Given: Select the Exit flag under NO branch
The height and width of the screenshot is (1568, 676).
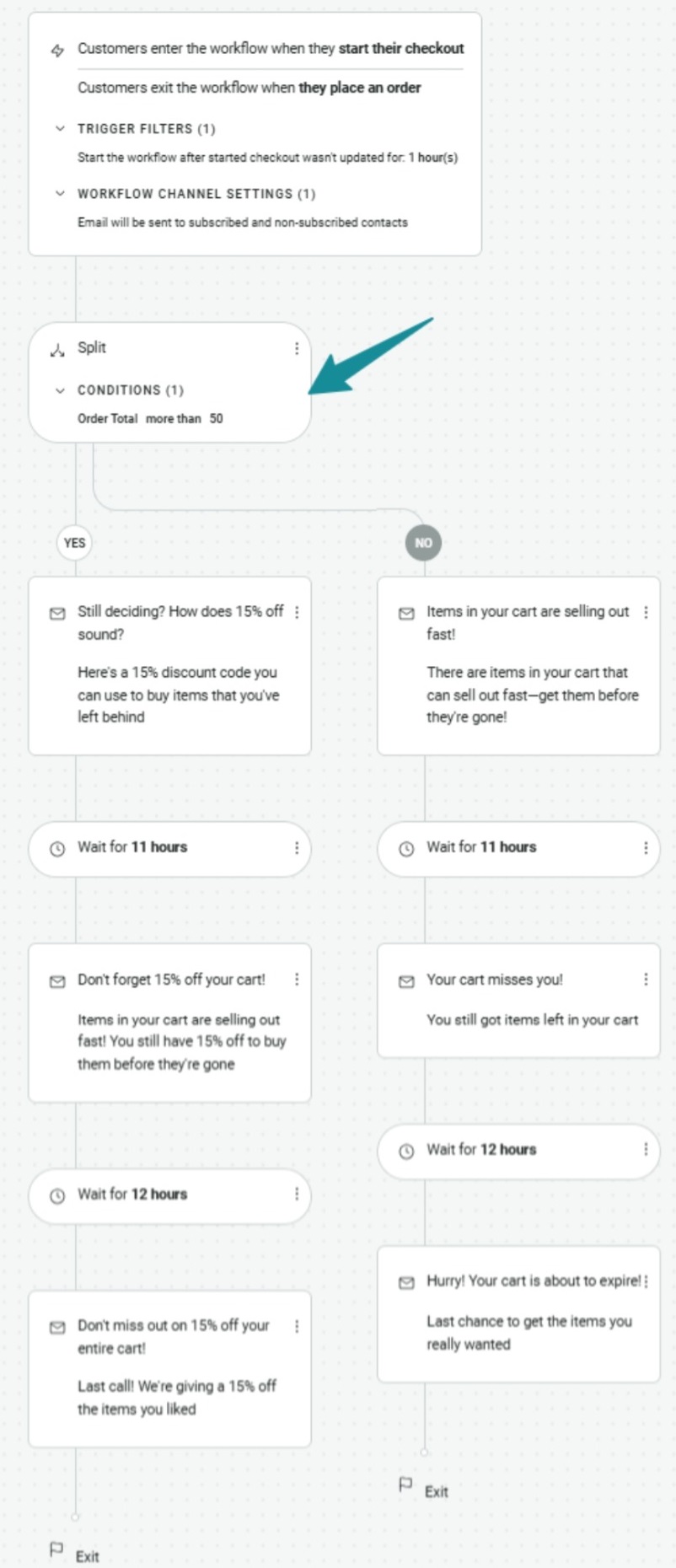Looking at the screenshot, I should pyautogui.click(x=406, y=1485).
